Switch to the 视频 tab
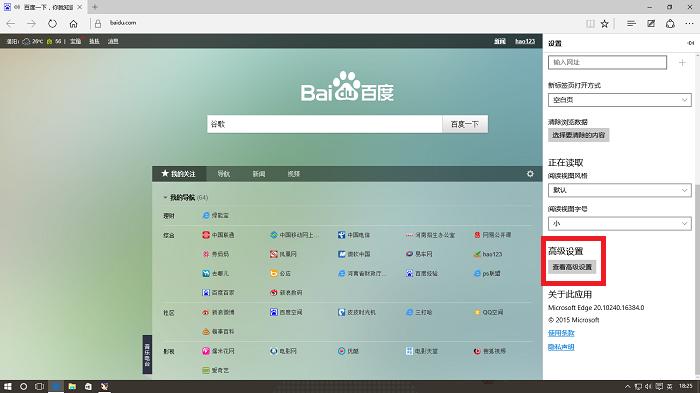The width and height of the screenshot is (700, 393). tap(294, 174)
